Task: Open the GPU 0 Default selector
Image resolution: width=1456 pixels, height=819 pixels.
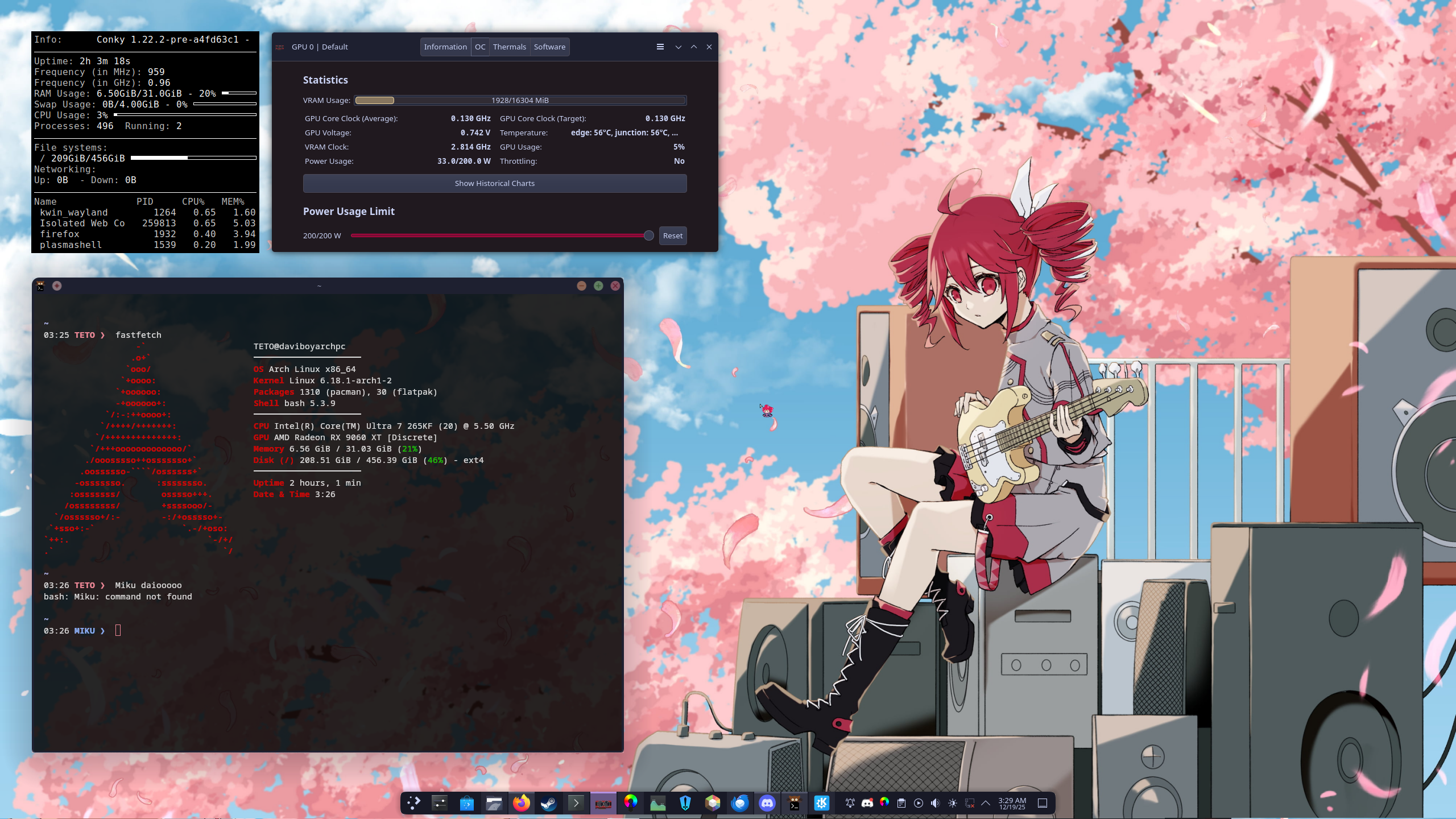Action: [320, 47]
